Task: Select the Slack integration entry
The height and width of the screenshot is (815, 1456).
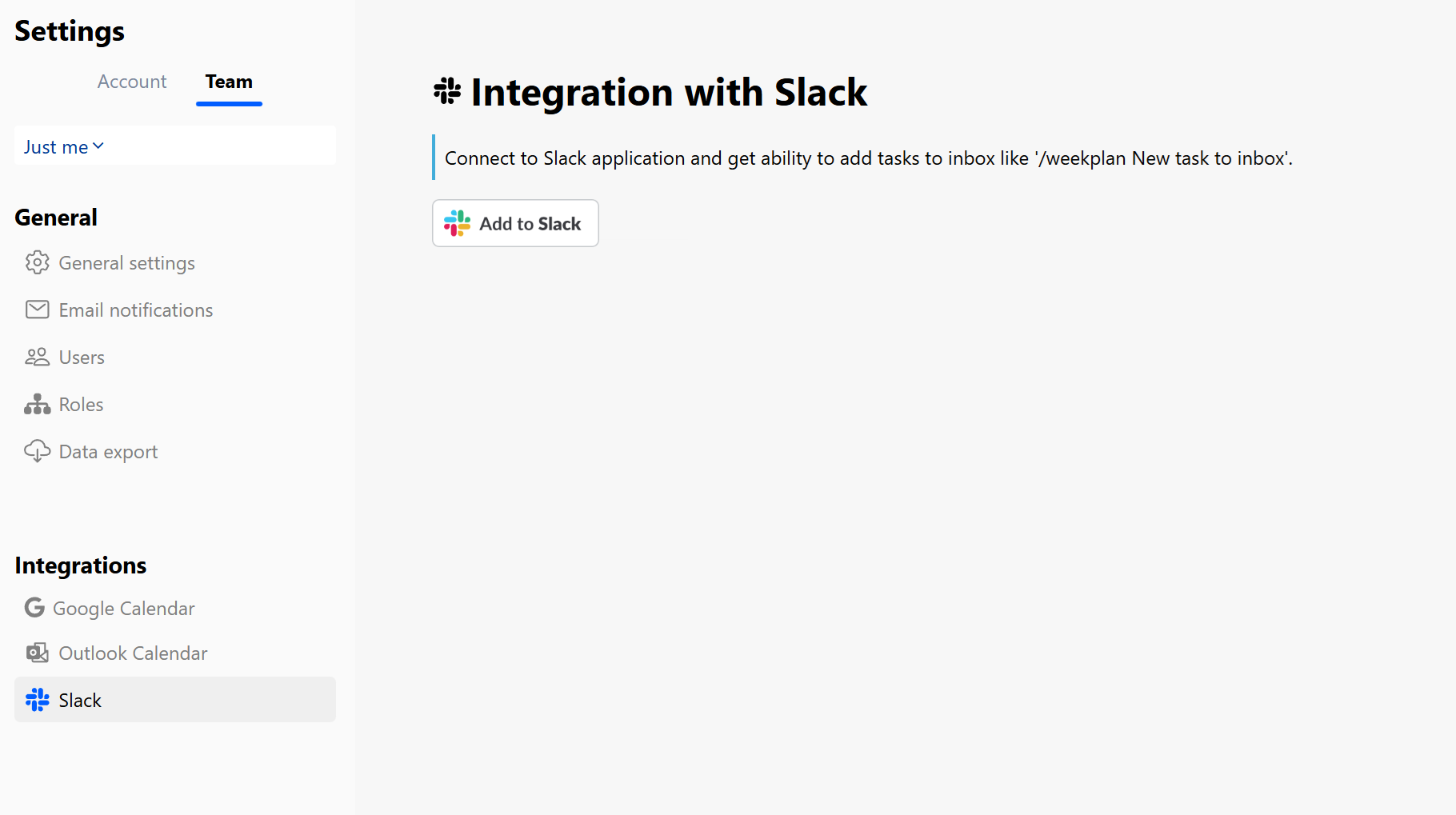Action: (79, 699)
